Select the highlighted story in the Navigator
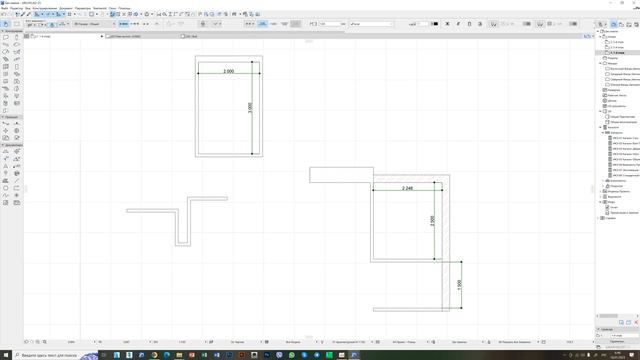The height and width of the screenshot is (360, 640). [617, 53]
